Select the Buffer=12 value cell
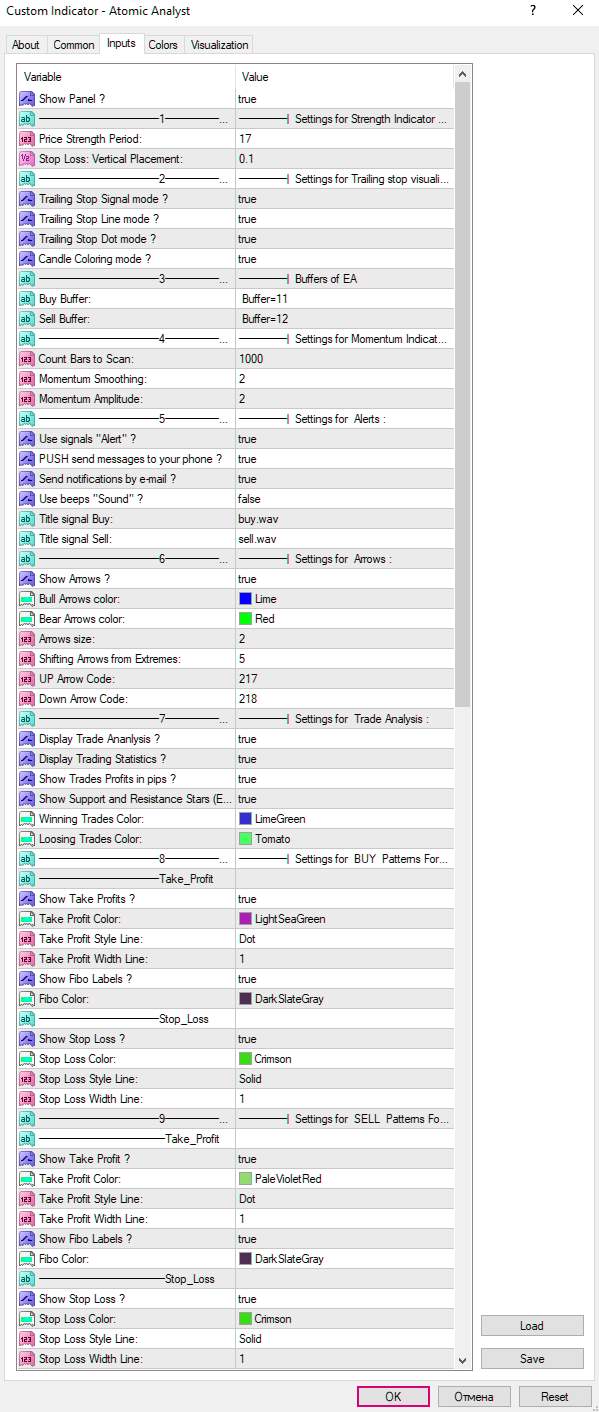The width and height of the screenshot is (599, 1412). coord(345,319)
